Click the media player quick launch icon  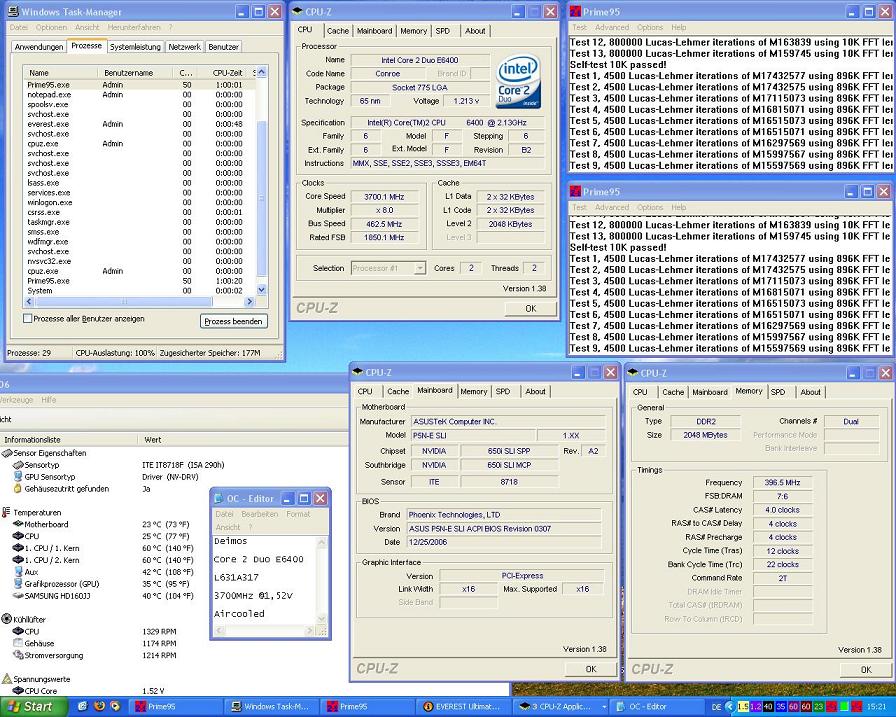click(x=115, y=707)
